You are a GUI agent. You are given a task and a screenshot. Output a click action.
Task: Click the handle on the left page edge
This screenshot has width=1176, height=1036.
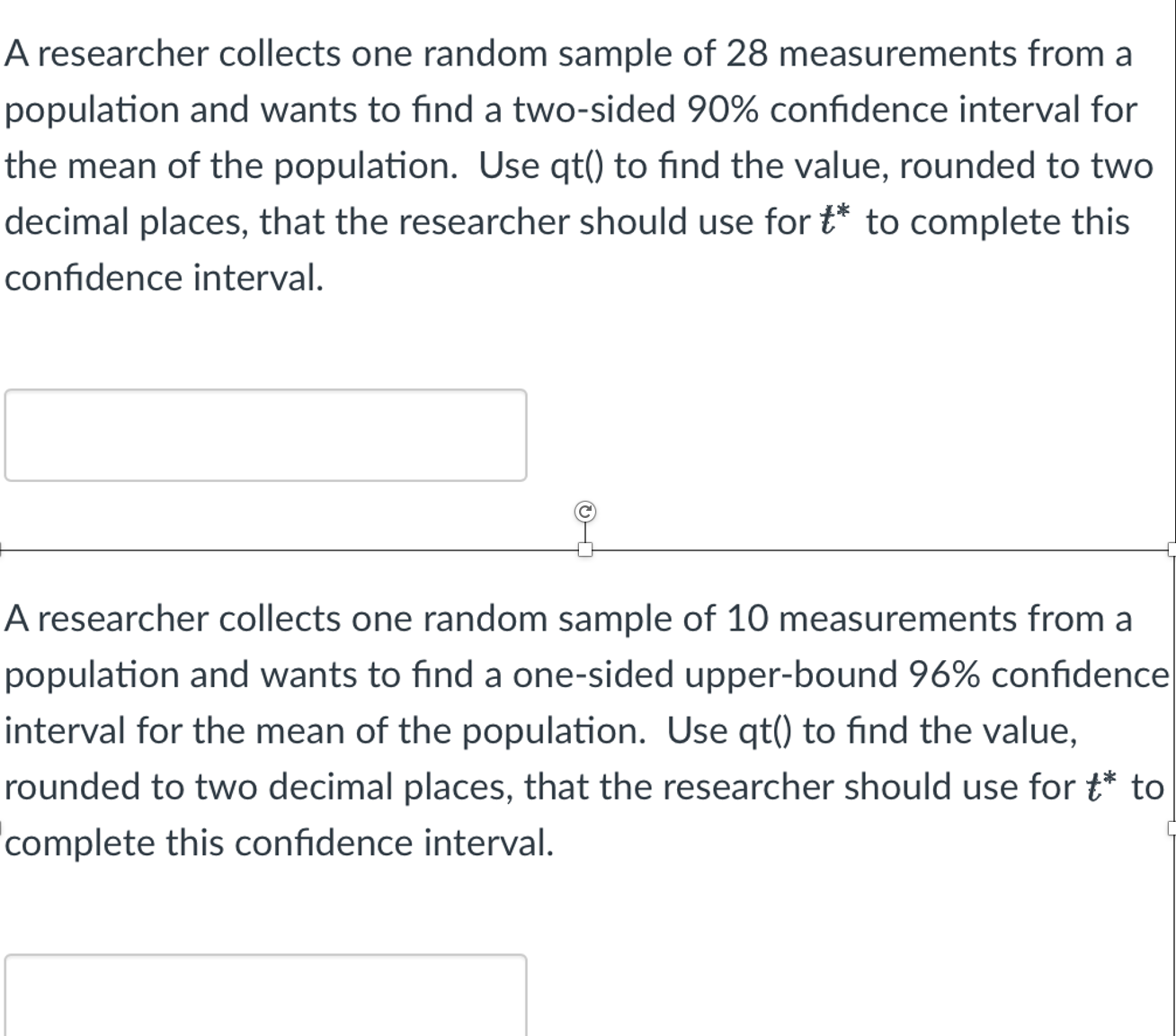coord(3,827)
